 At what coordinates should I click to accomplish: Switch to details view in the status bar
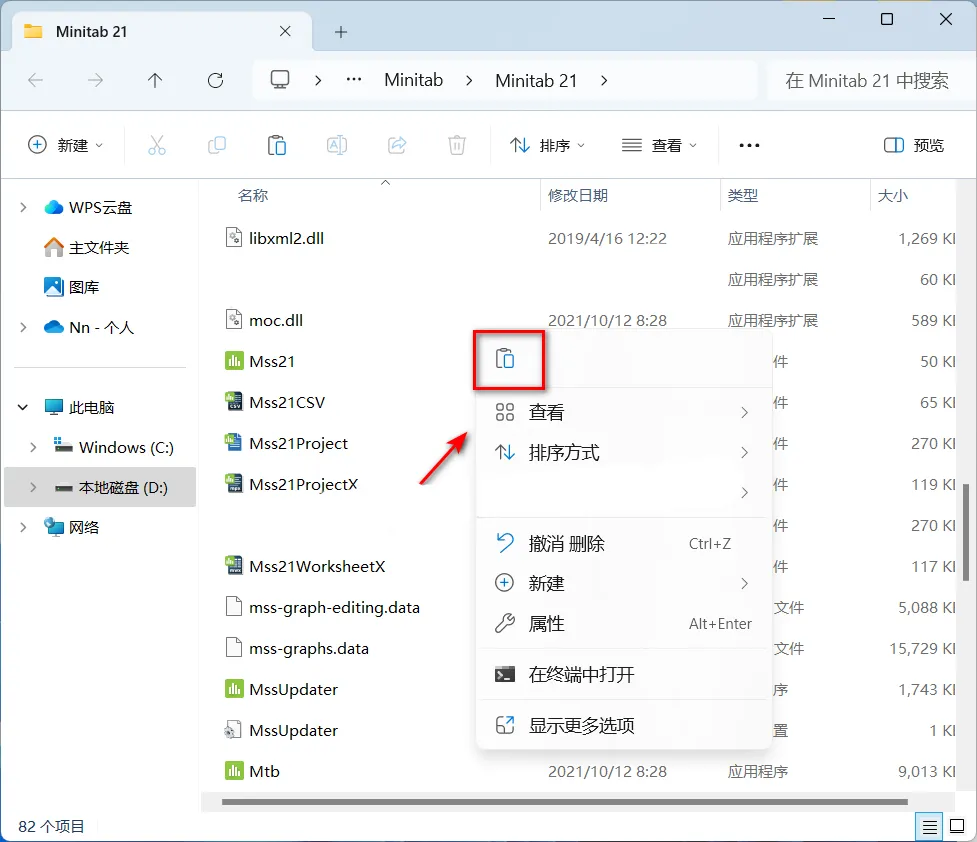[929, 826]
